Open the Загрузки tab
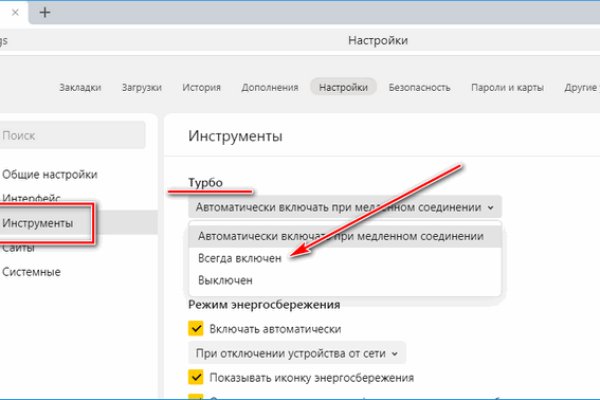 [141, 88]
